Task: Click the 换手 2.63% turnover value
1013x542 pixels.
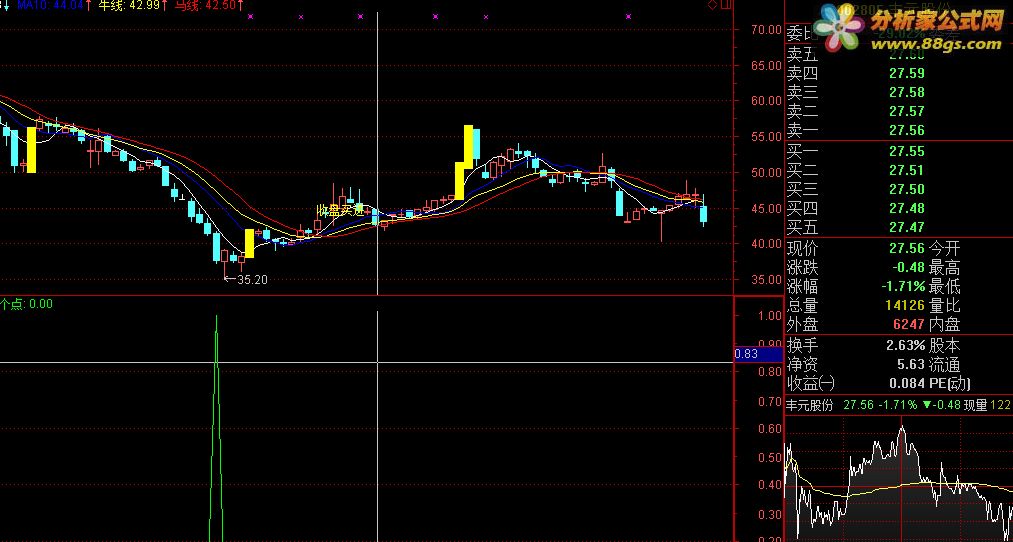Action: click(905, 345)
